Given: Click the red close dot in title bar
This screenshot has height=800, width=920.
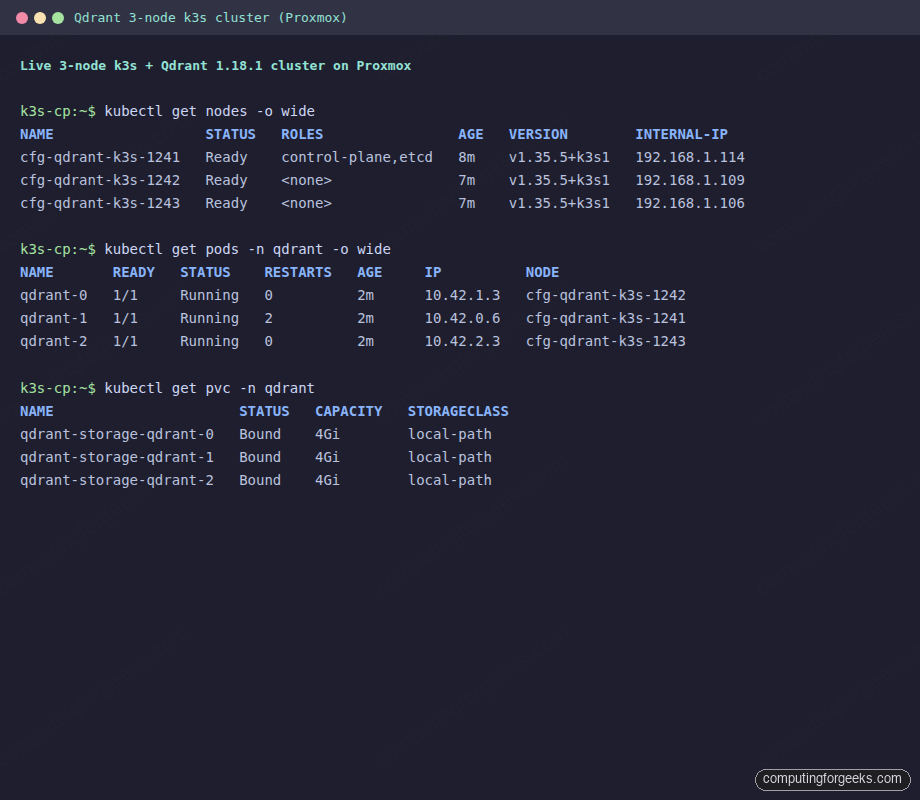Looking at the screenshot, I should [22, 18].
